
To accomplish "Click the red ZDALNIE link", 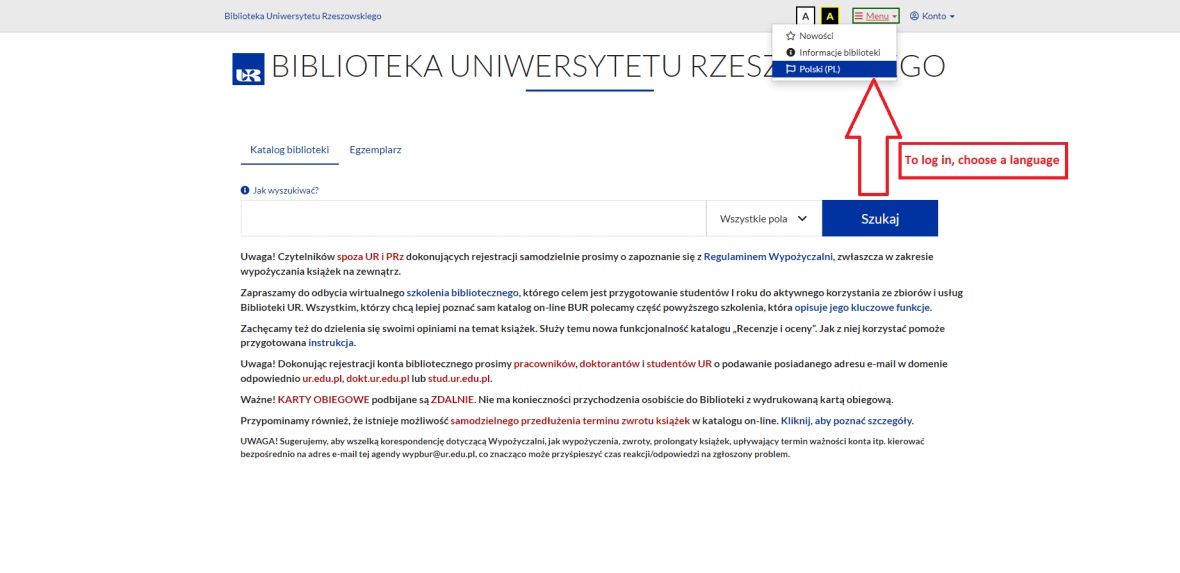I will tap(452, 400).
